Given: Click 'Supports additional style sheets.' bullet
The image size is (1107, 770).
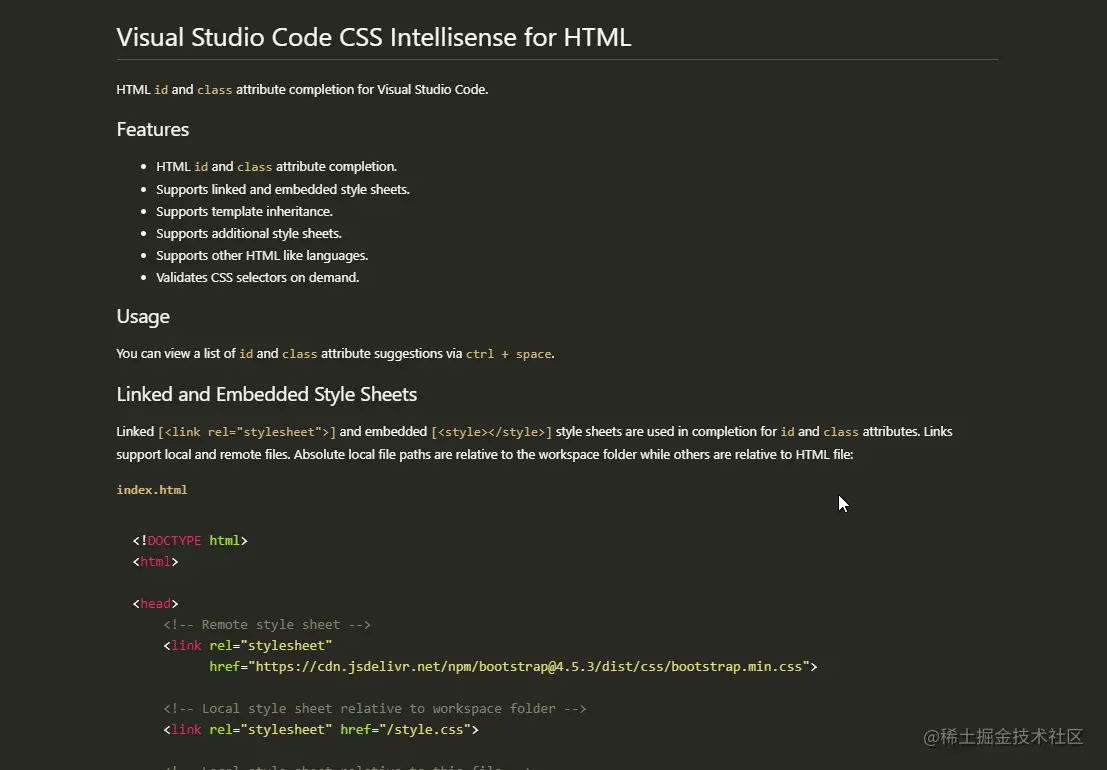Looking at the screenshot, I should point(249,233).
